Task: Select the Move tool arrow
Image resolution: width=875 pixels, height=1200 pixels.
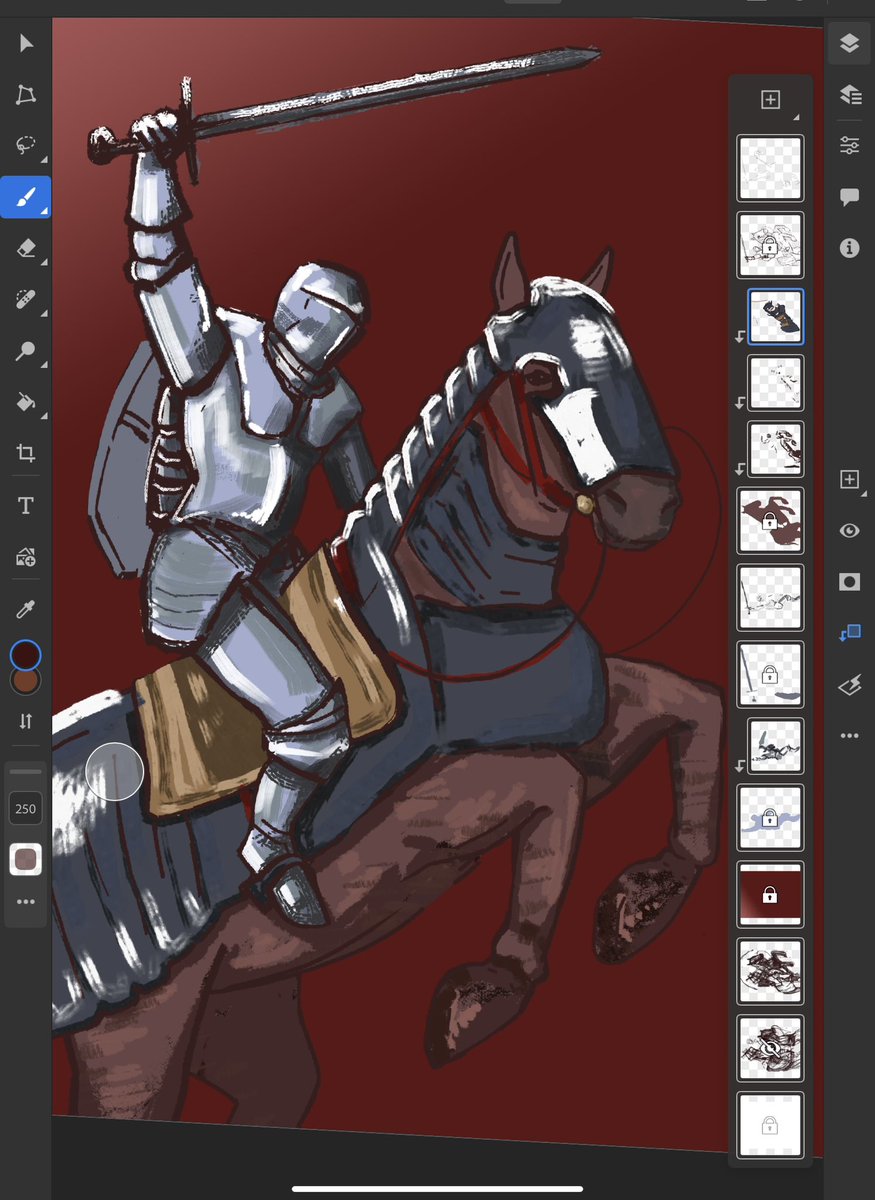Action: 26,44
